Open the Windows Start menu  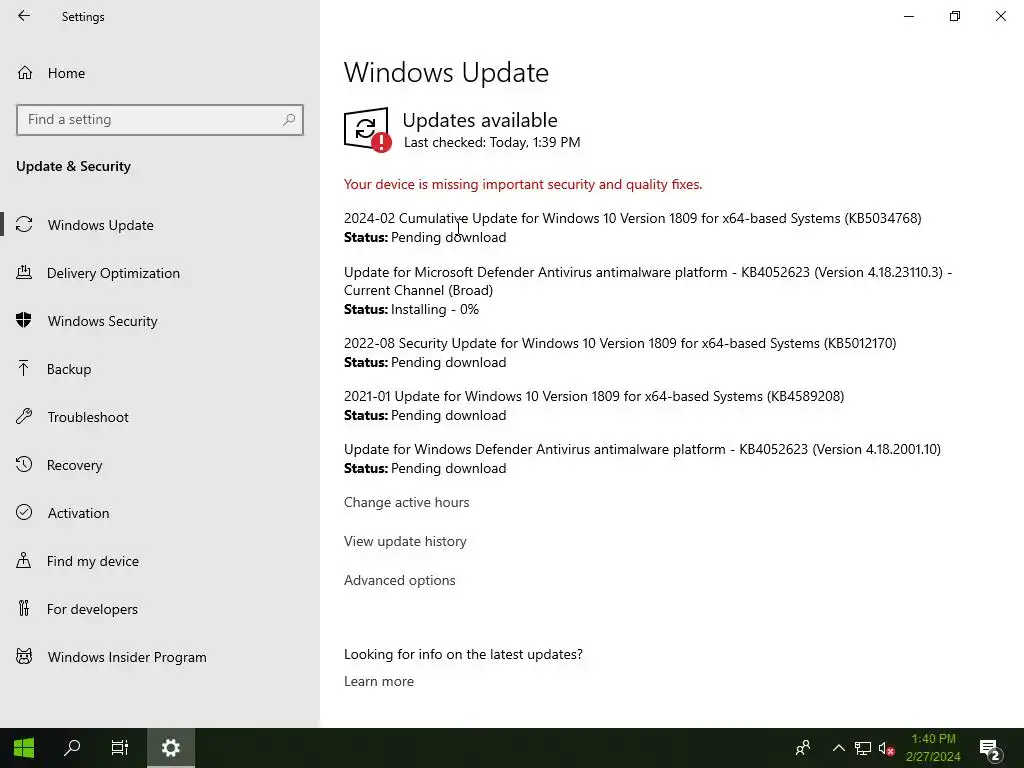point(24,748)
